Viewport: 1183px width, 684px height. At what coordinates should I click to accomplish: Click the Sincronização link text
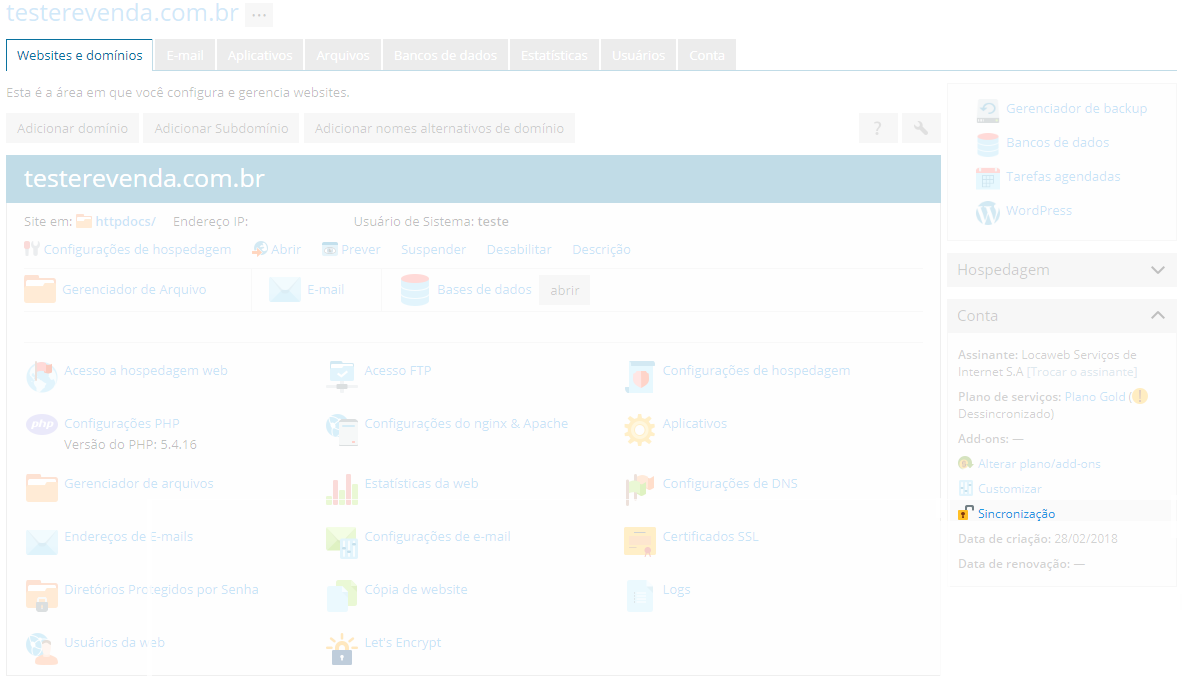[x=1016, y=514]
